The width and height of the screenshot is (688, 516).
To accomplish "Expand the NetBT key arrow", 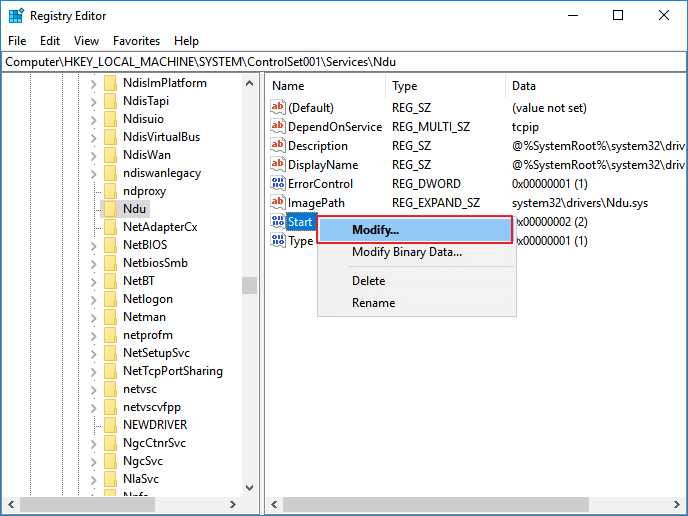I will click(93, 281).
